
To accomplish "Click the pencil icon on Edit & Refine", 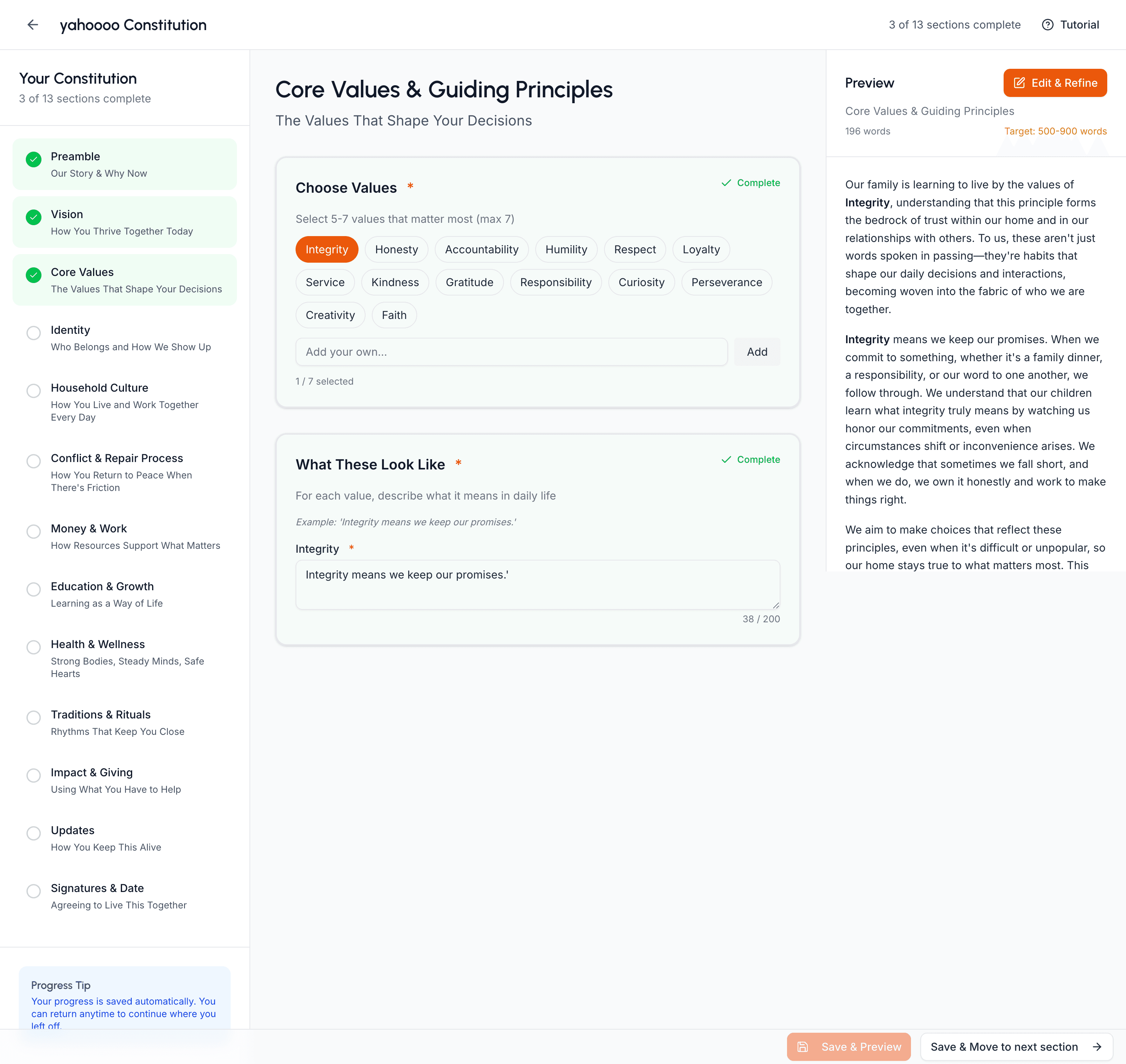I will (x=1019, y=83).
